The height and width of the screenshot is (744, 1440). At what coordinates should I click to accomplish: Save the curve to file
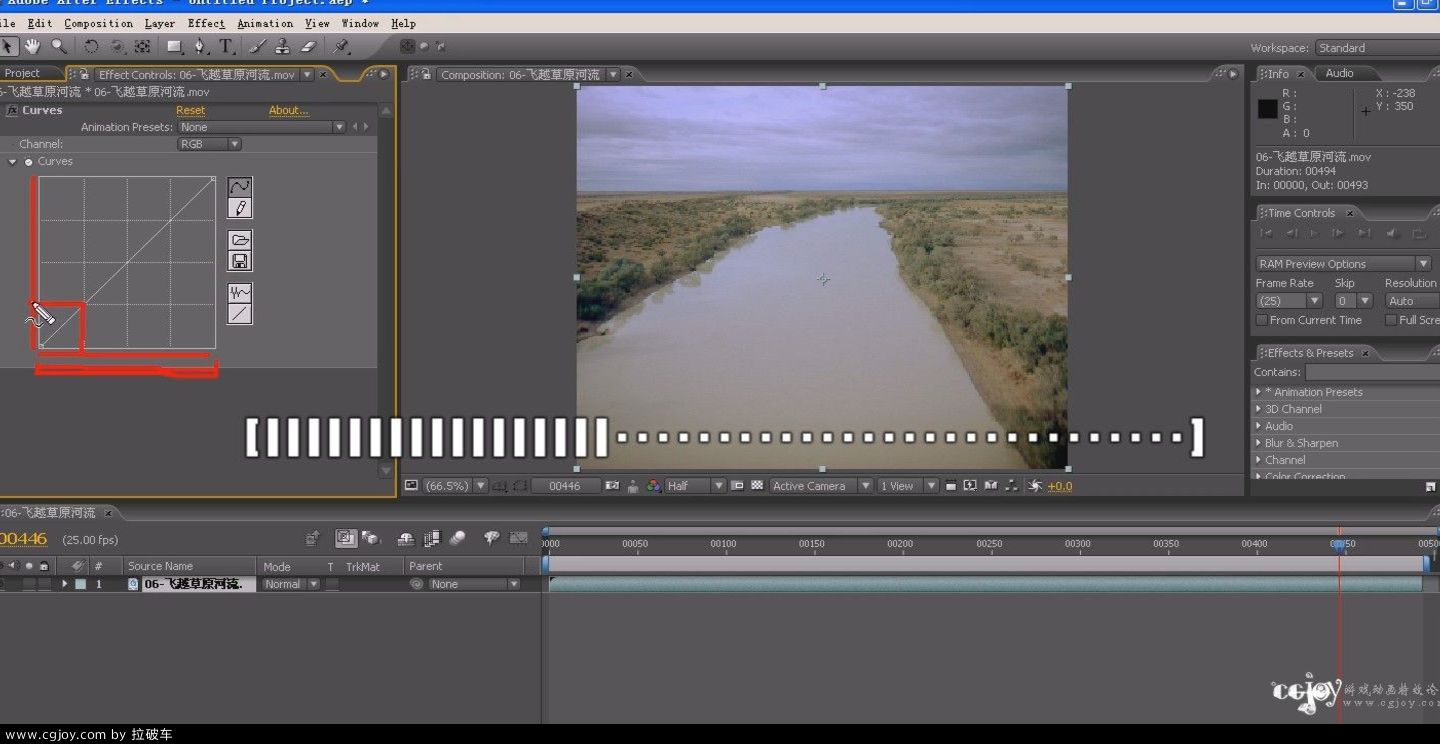point(240,261)
